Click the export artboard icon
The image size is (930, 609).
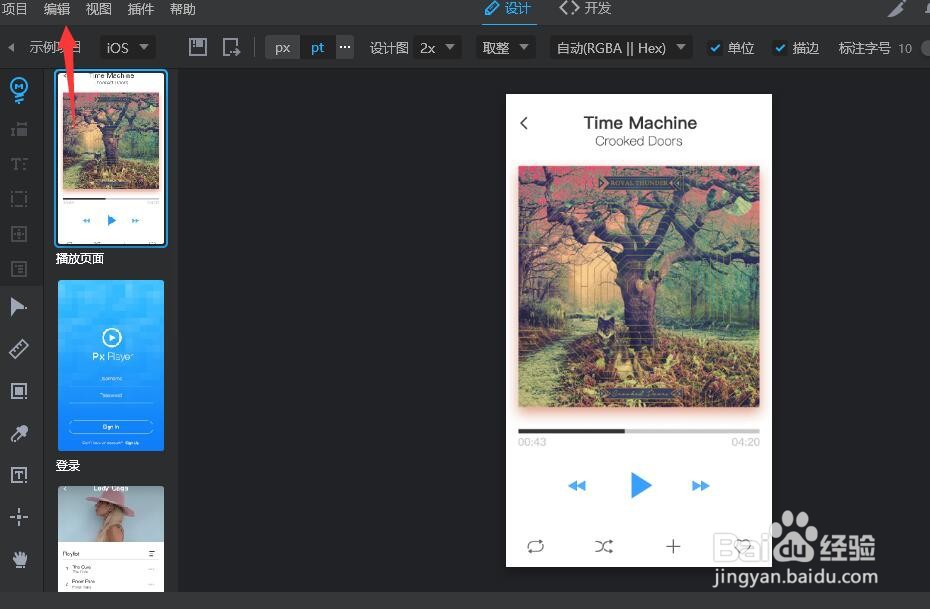click(x=231, y=47)
